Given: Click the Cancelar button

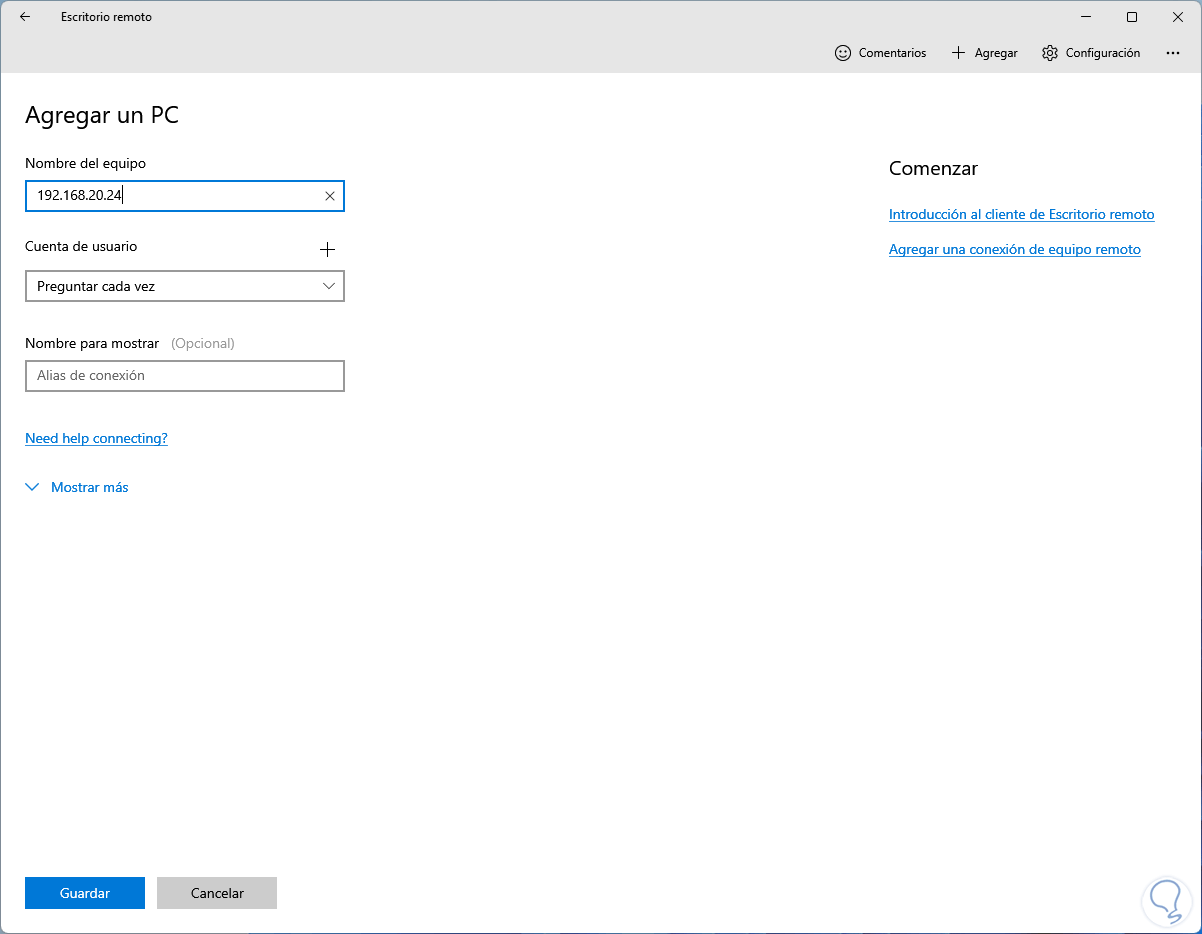Looking at the screenshot, I should tap(217, 893).
